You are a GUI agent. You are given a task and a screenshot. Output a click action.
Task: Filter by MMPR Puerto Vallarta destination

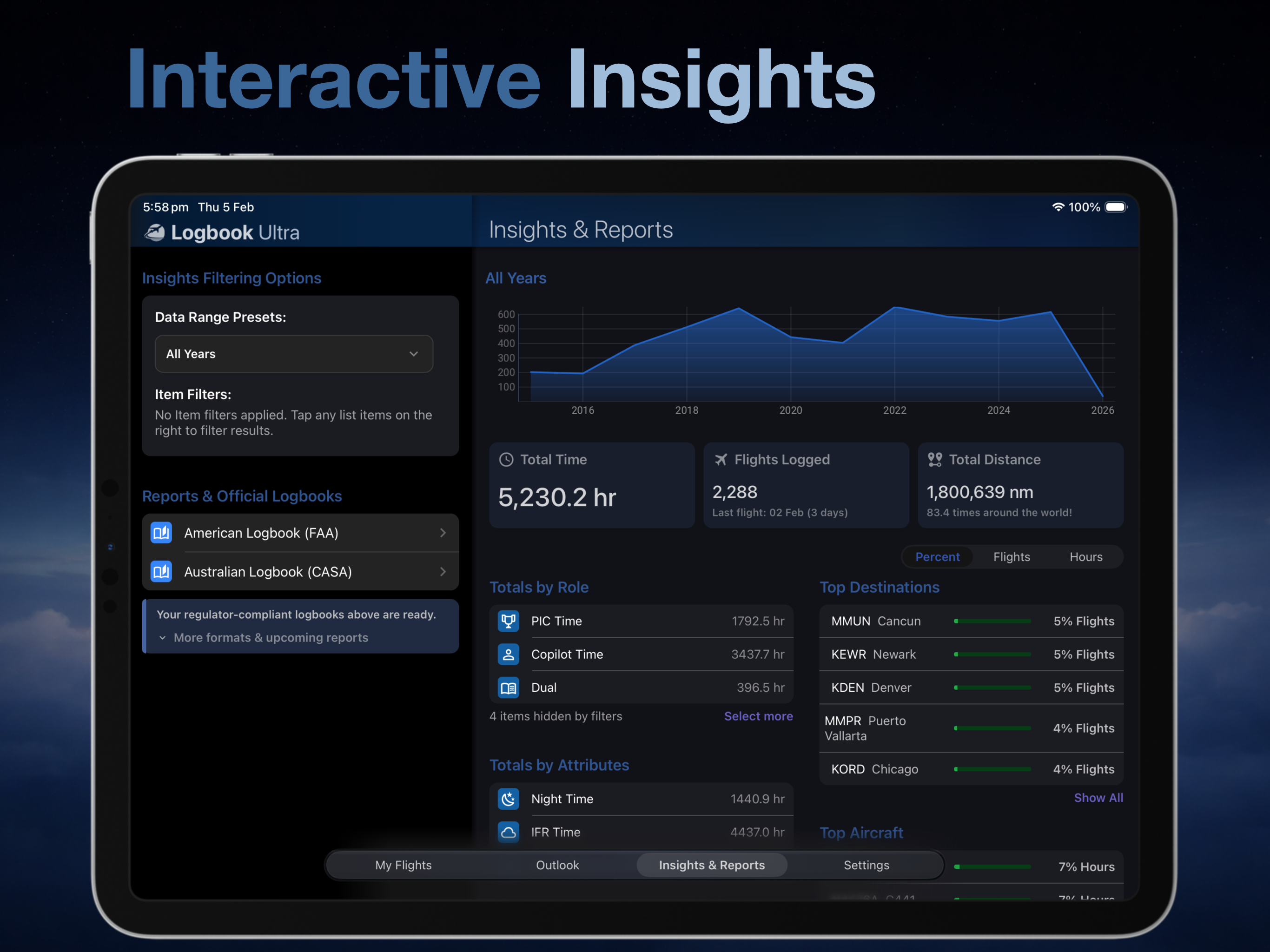(x=972, y=728)
